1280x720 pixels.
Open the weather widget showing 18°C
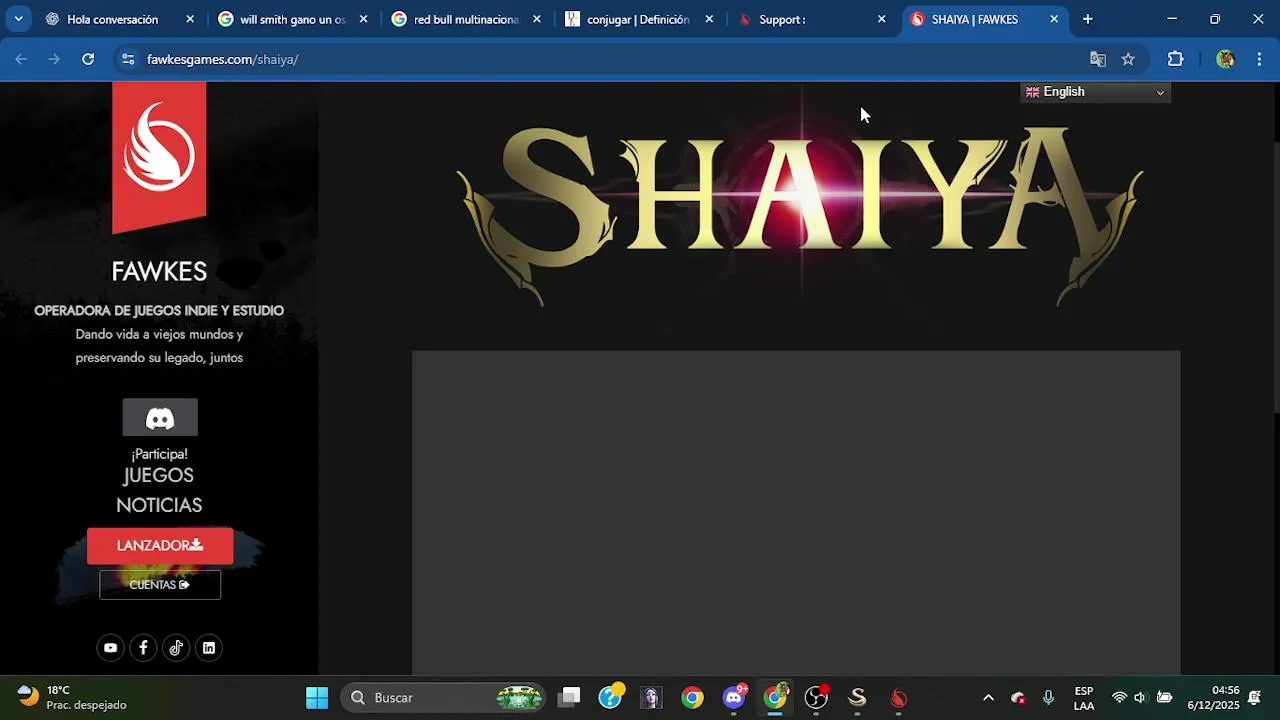72,698
